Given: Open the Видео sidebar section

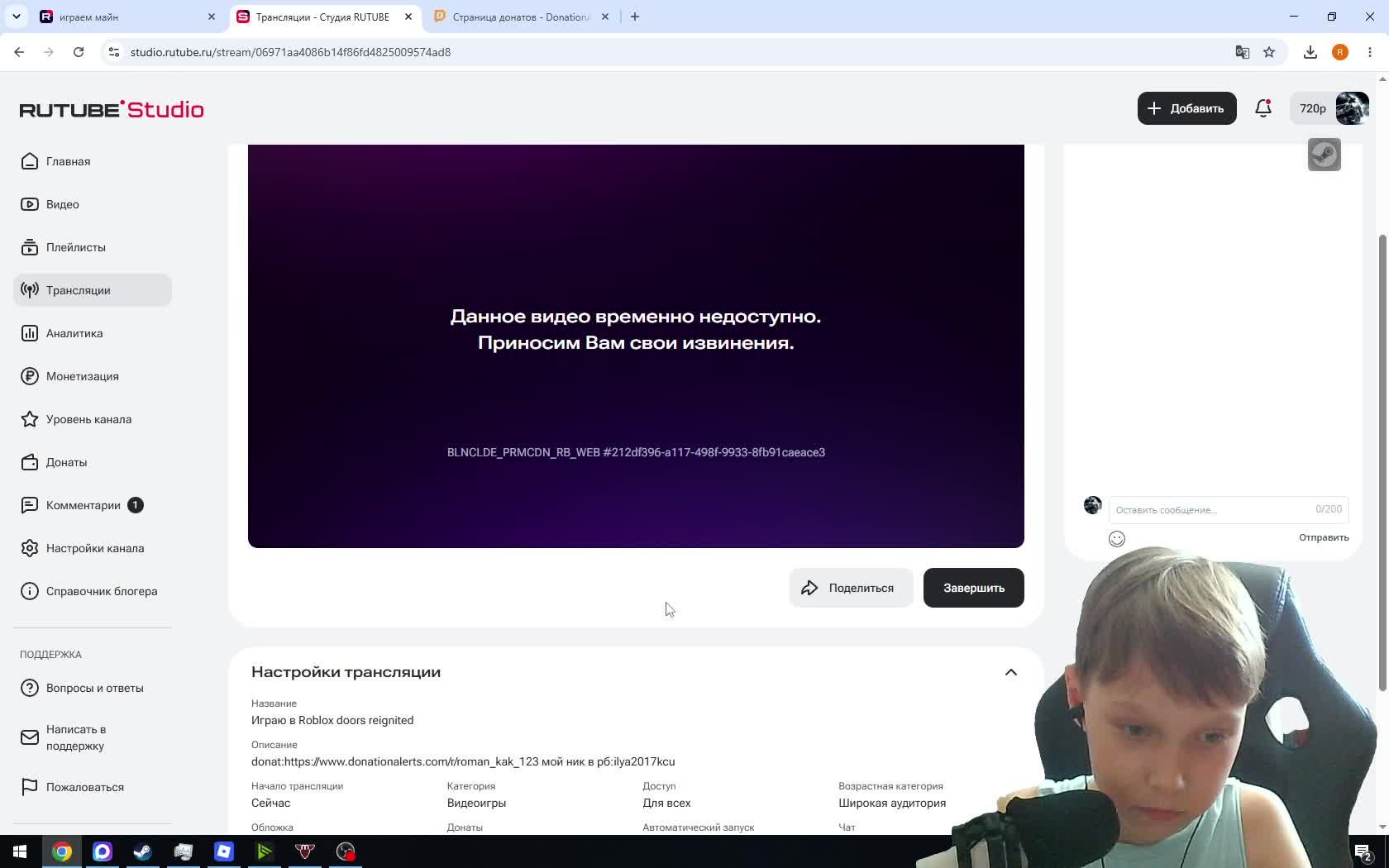Looking at the screenshot, I should pyautogui.click(x=93, y=204).
